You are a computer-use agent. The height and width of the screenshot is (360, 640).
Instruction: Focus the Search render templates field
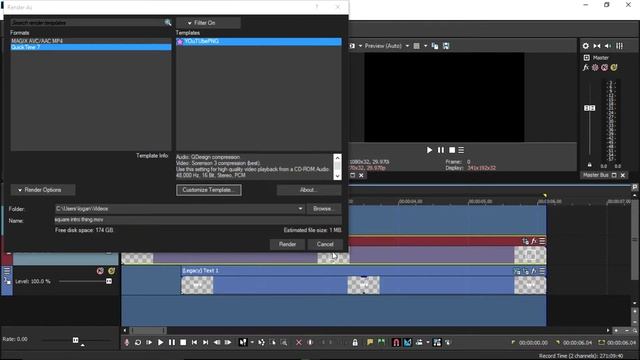[87, 22]
